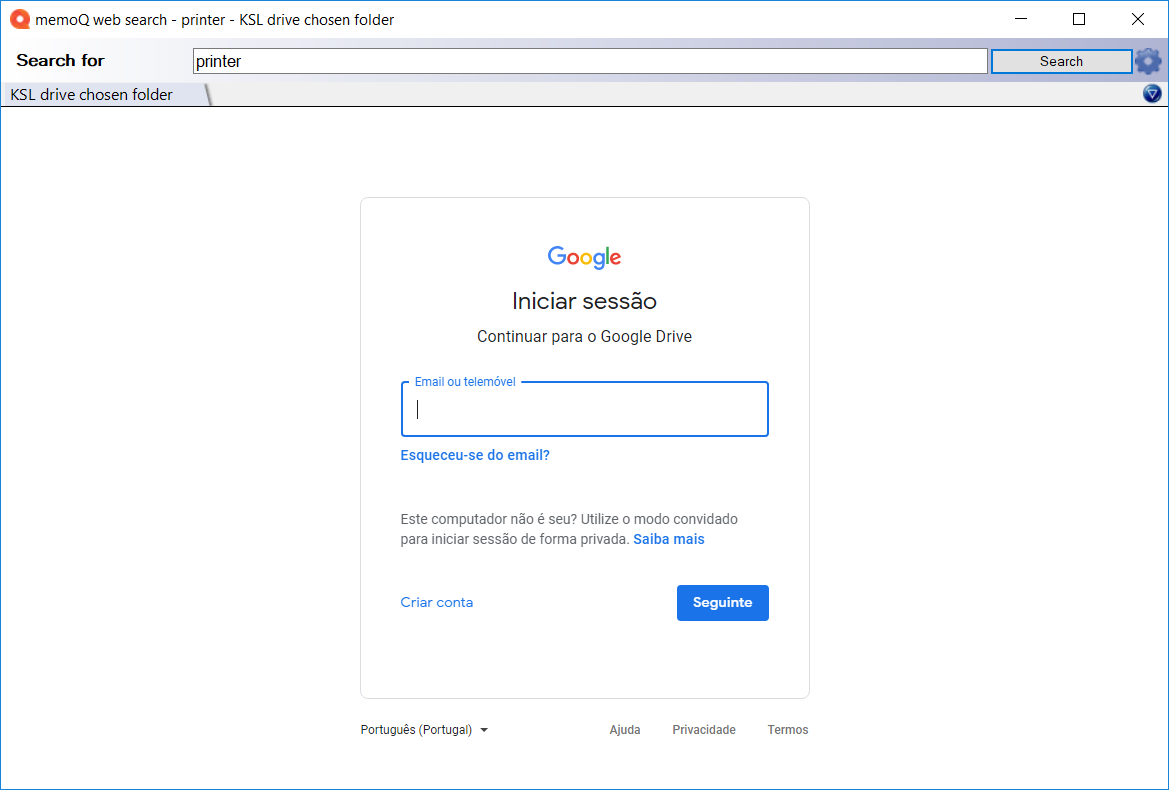This screenshot has height=790, width=1169.
Task: Click the Email ou telemóvel field
Action: (x=584, y=409)
